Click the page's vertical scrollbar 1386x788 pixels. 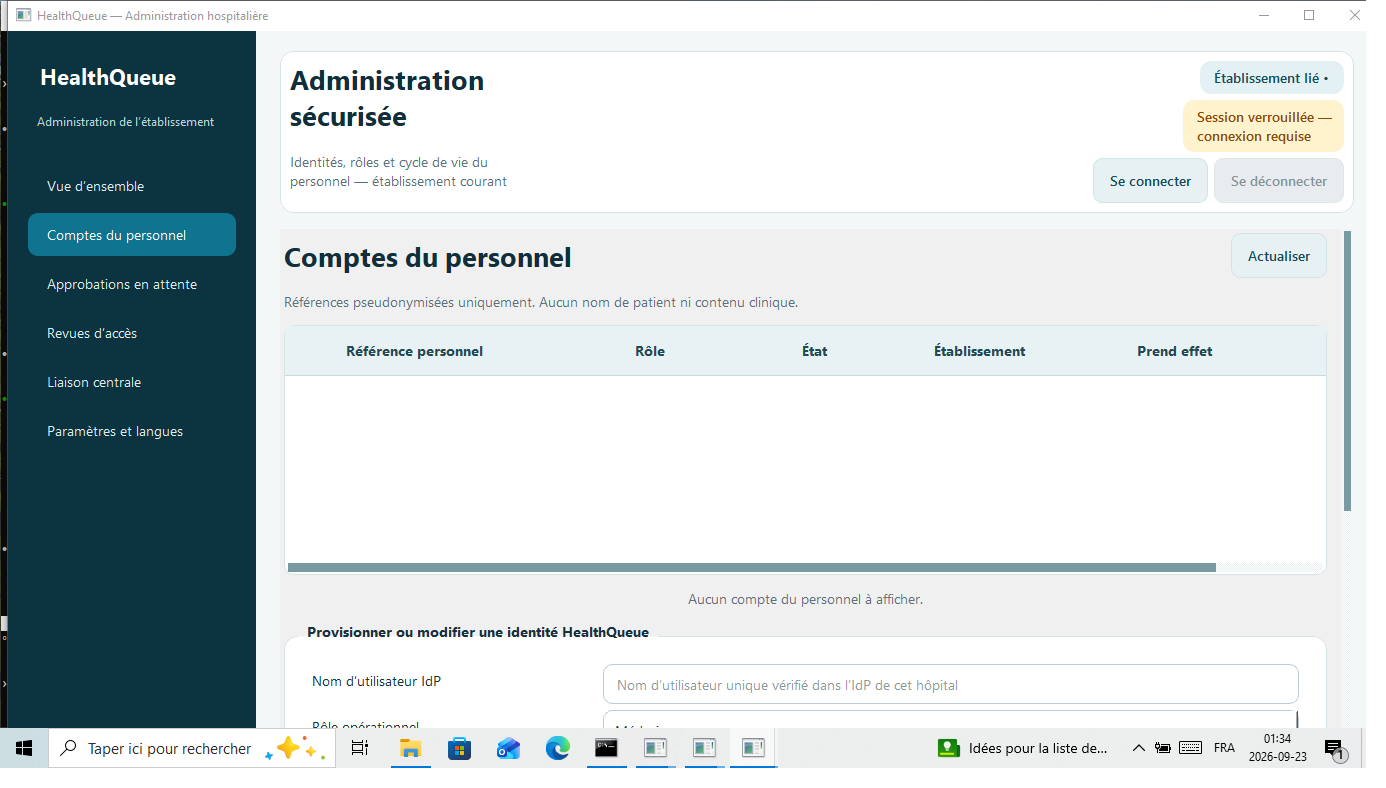(x=1347, y=371)
